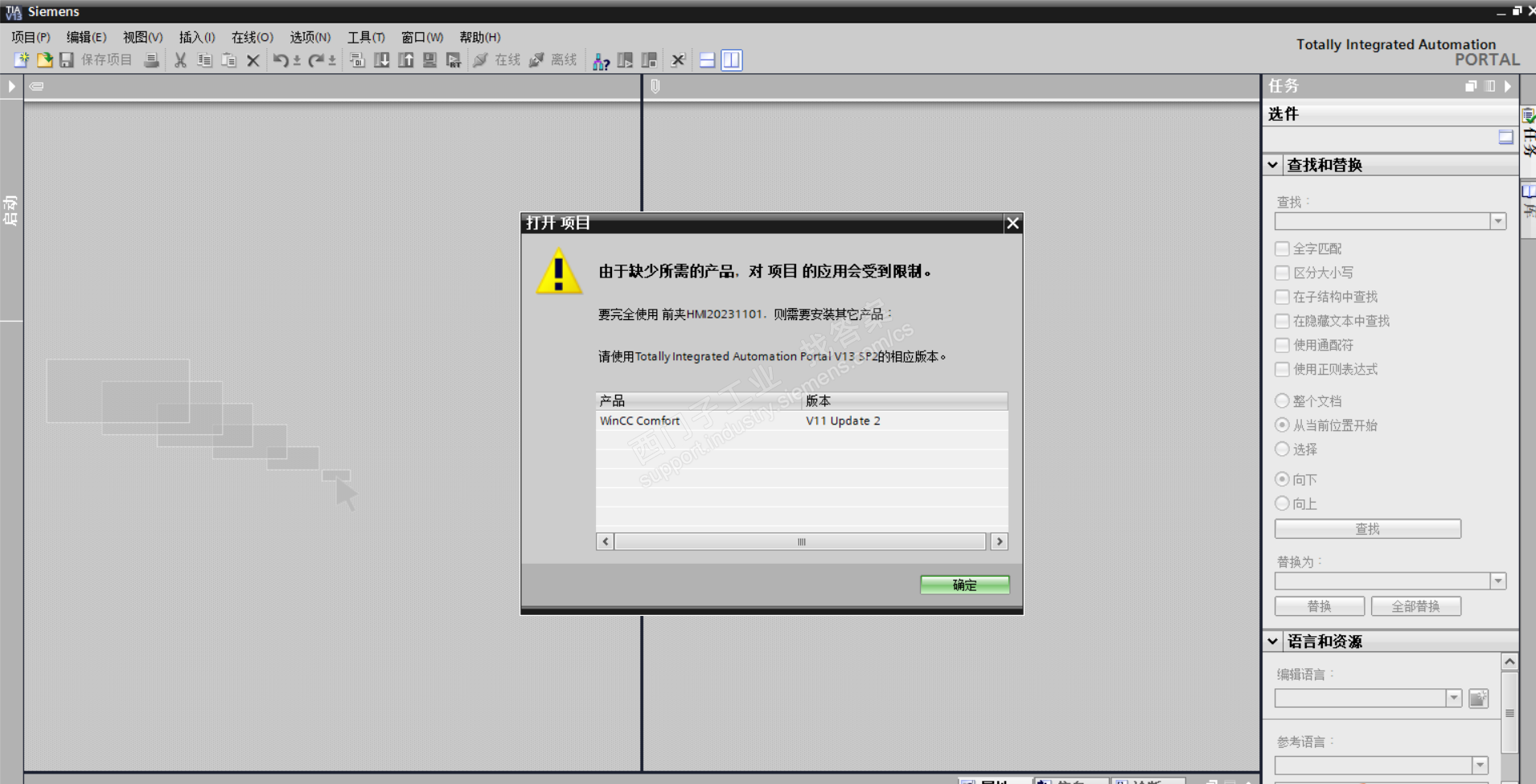The image size is (1536, 784).
Task: Click the copy icon in toolbar
Action: (x=205, y=60)
